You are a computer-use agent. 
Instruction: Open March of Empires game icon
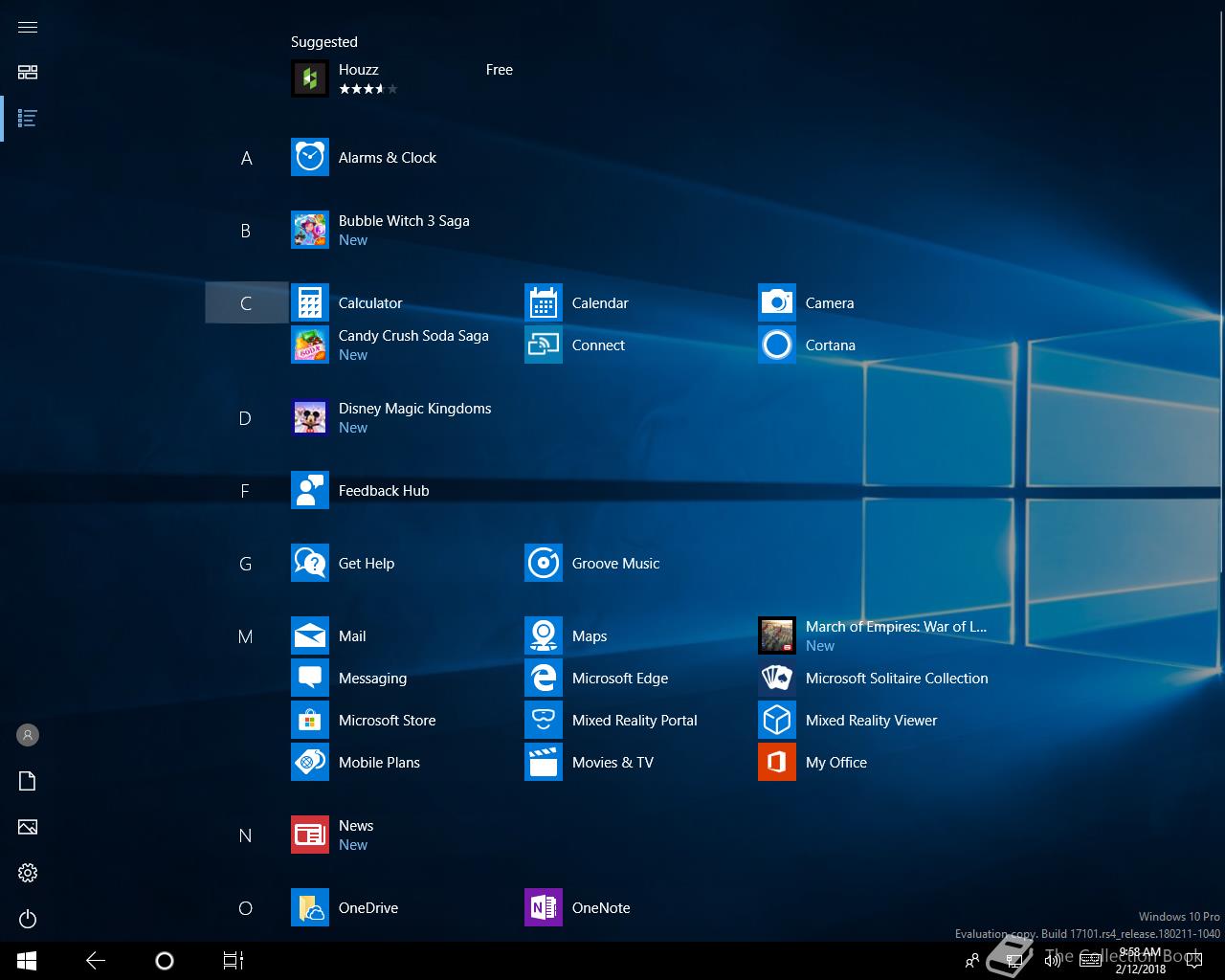777,635
